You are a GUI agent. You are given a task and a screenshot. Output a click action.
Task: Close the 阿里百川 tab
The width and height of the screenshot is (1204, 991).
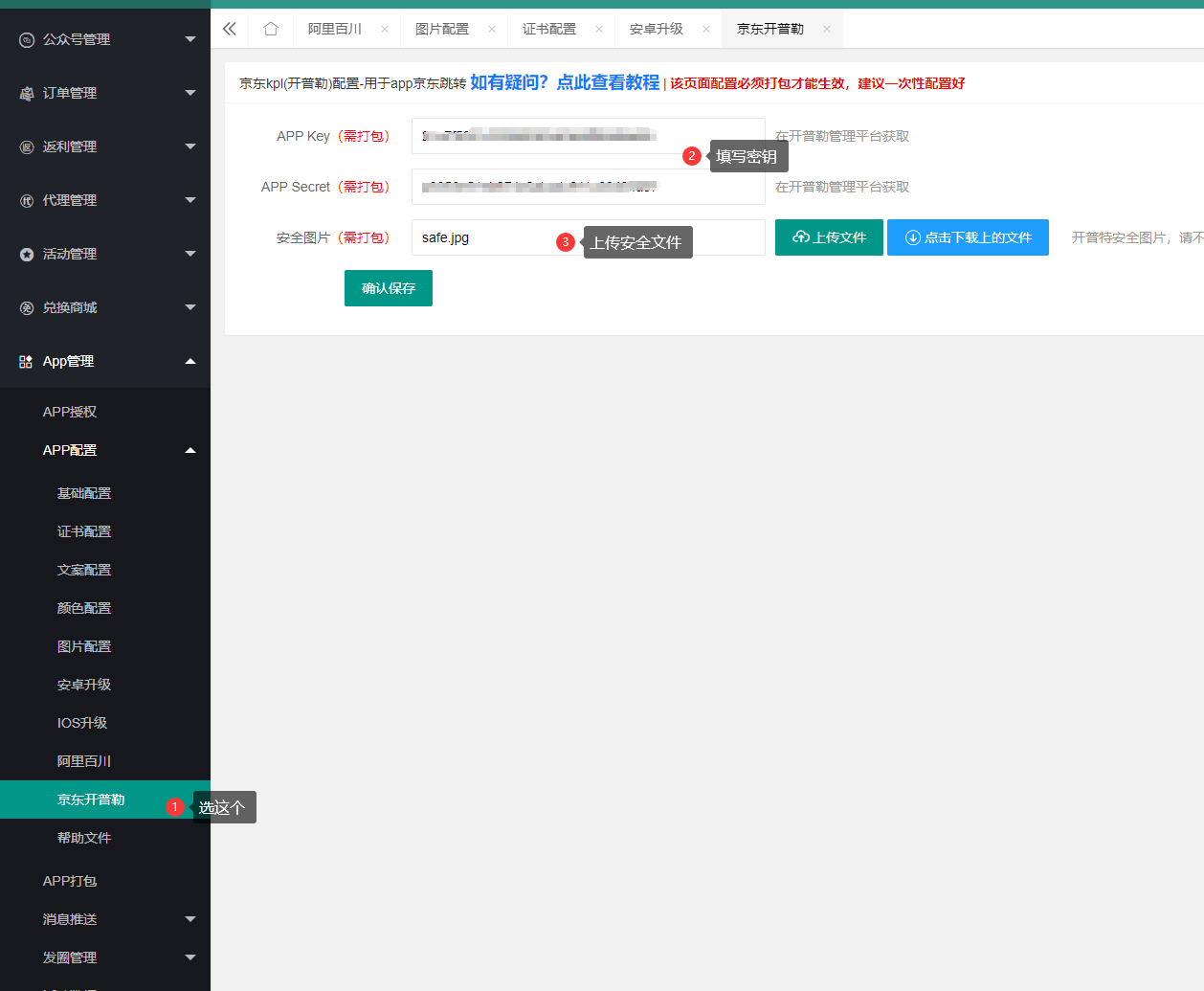pyautogui.click(x=385, y=29)
